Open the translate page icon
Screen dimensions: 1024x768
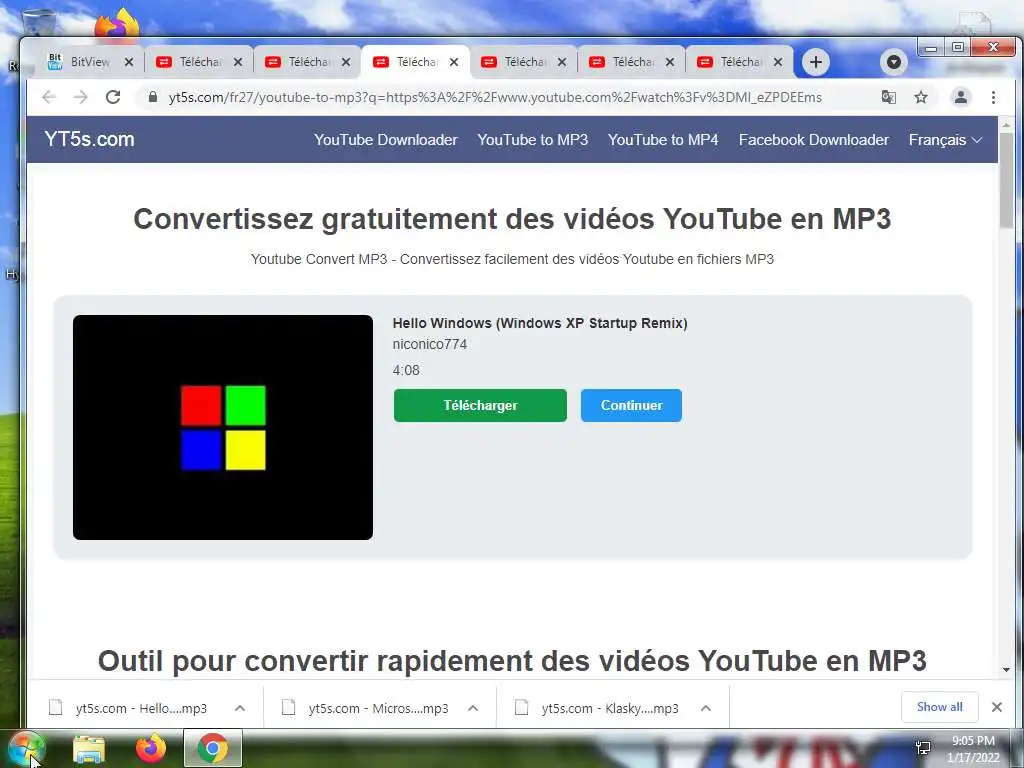(x=889, y=97)
